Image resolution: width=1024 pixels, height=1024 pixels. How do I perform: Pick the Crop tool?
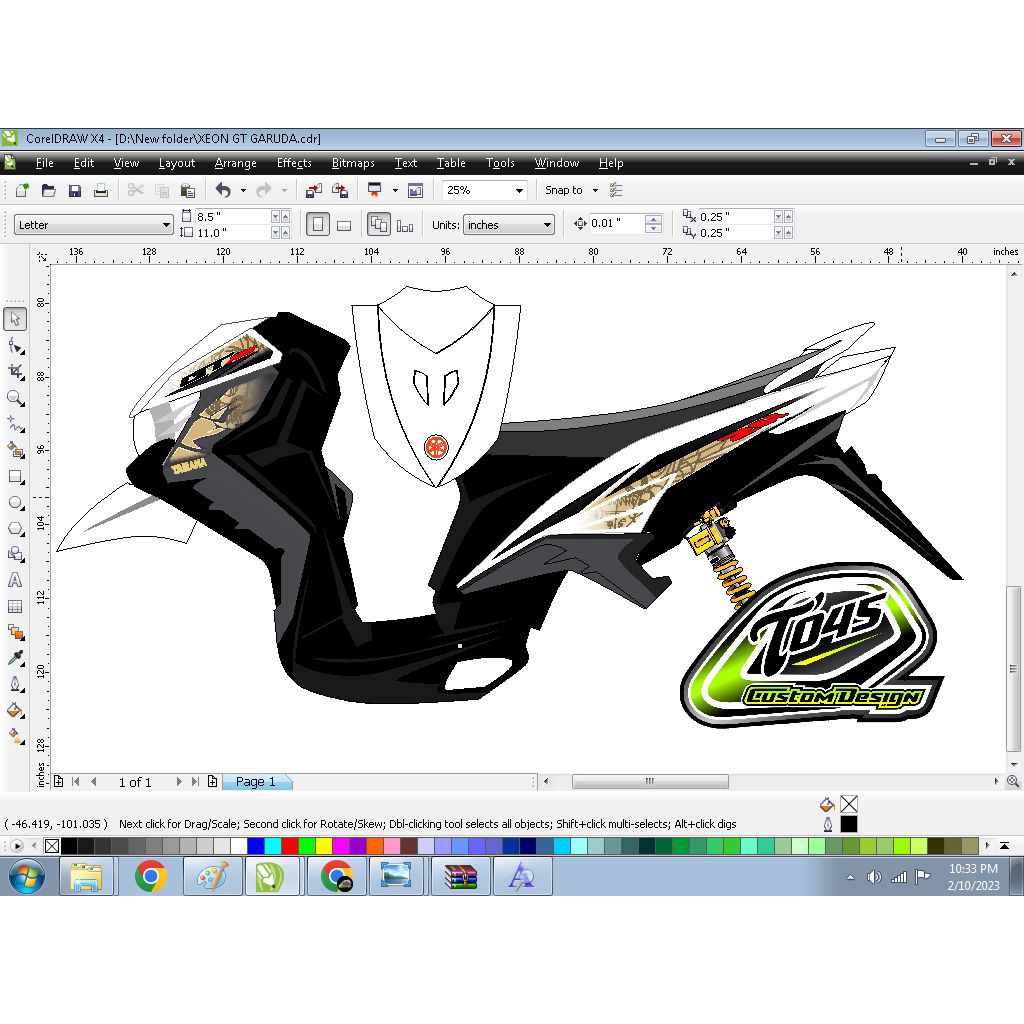[14, 371]
